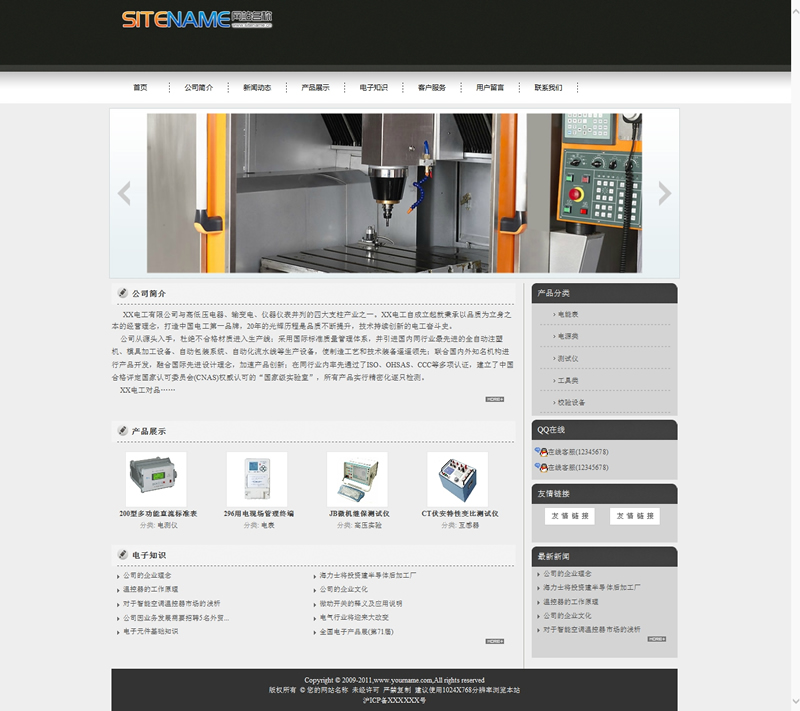The width and height of the screenshot is (800, 711).
Task: Click the first 友情链接 button
Action: coord(569,516)
